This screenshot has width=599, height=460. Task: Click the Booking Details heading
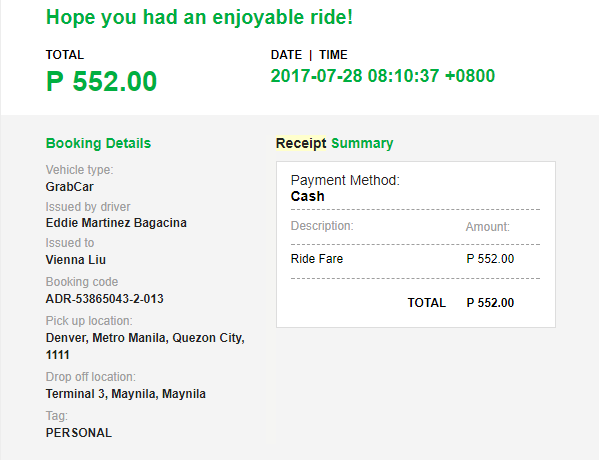pyautogui.click(x=98, y=143)
